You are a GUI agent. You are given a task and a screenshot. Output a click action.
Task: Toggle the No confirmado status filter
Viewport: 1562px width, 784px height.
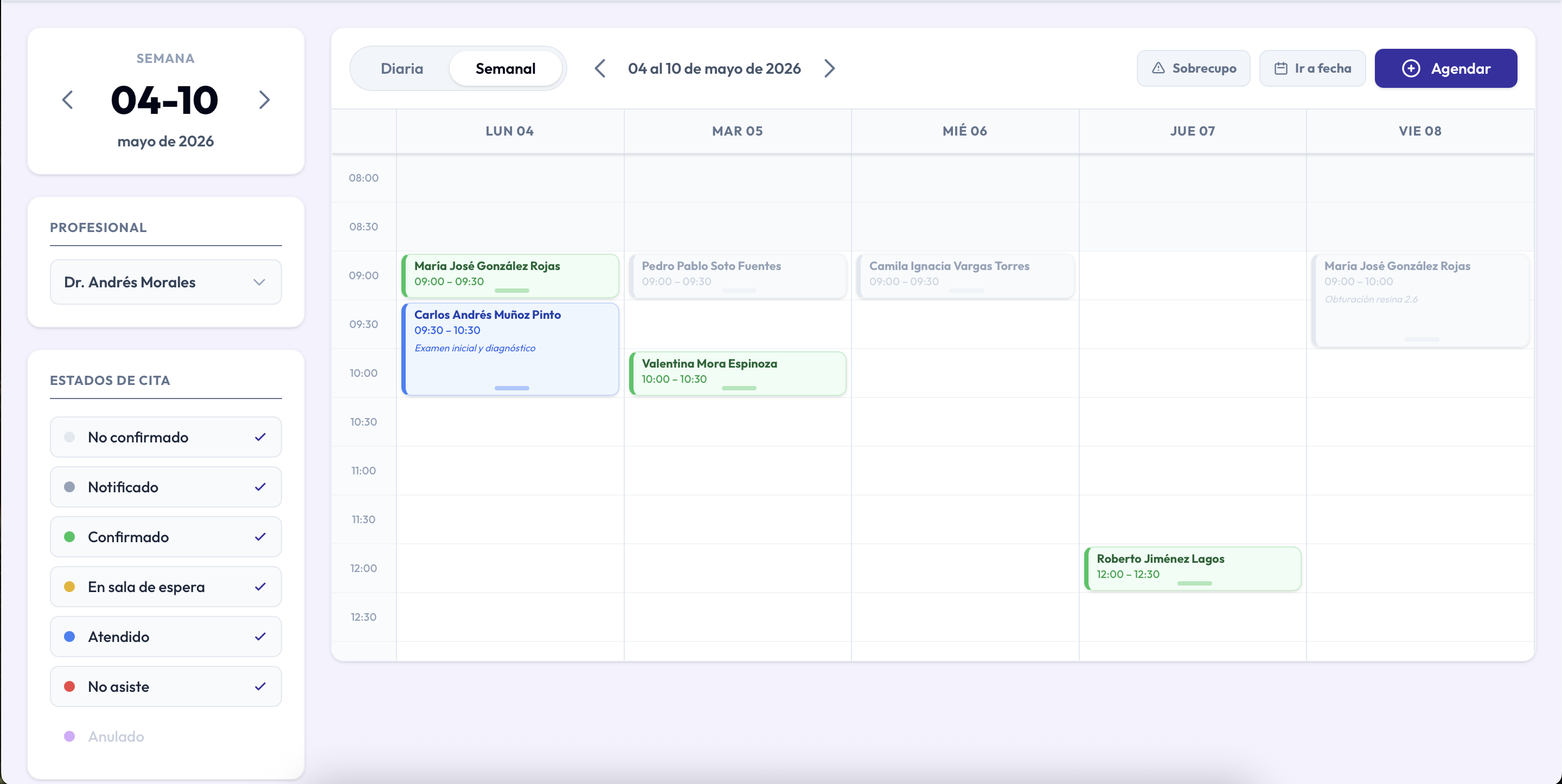(x=165, y=437)
